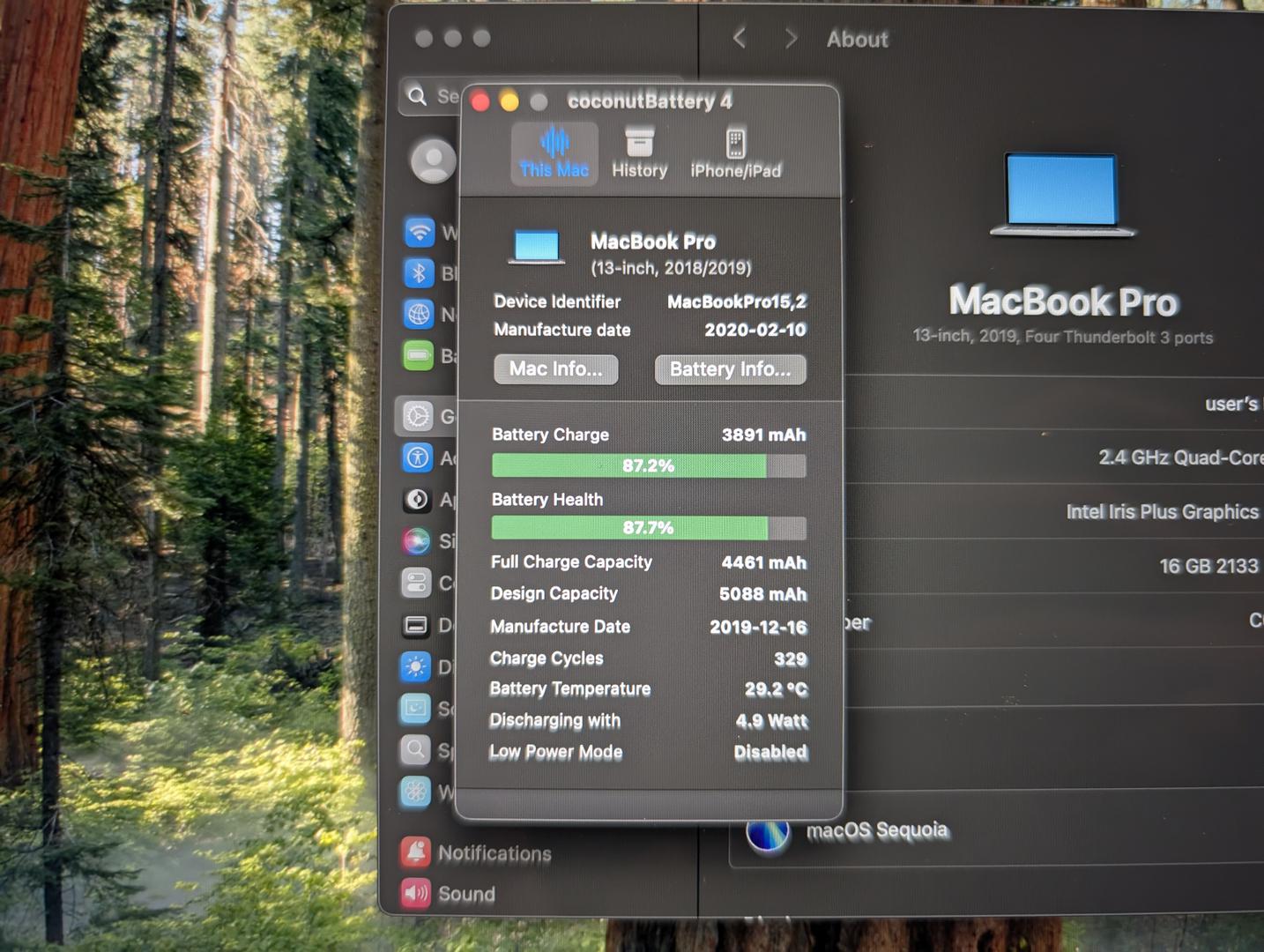Select General gear icon in sidebar

pos(418,416)
